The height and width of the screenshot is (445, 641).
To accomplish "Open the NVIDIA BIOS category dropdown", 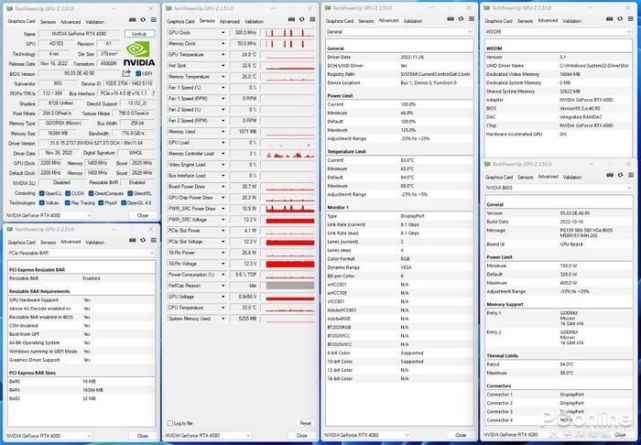I will pyautogui.click(x=558, y=188).
